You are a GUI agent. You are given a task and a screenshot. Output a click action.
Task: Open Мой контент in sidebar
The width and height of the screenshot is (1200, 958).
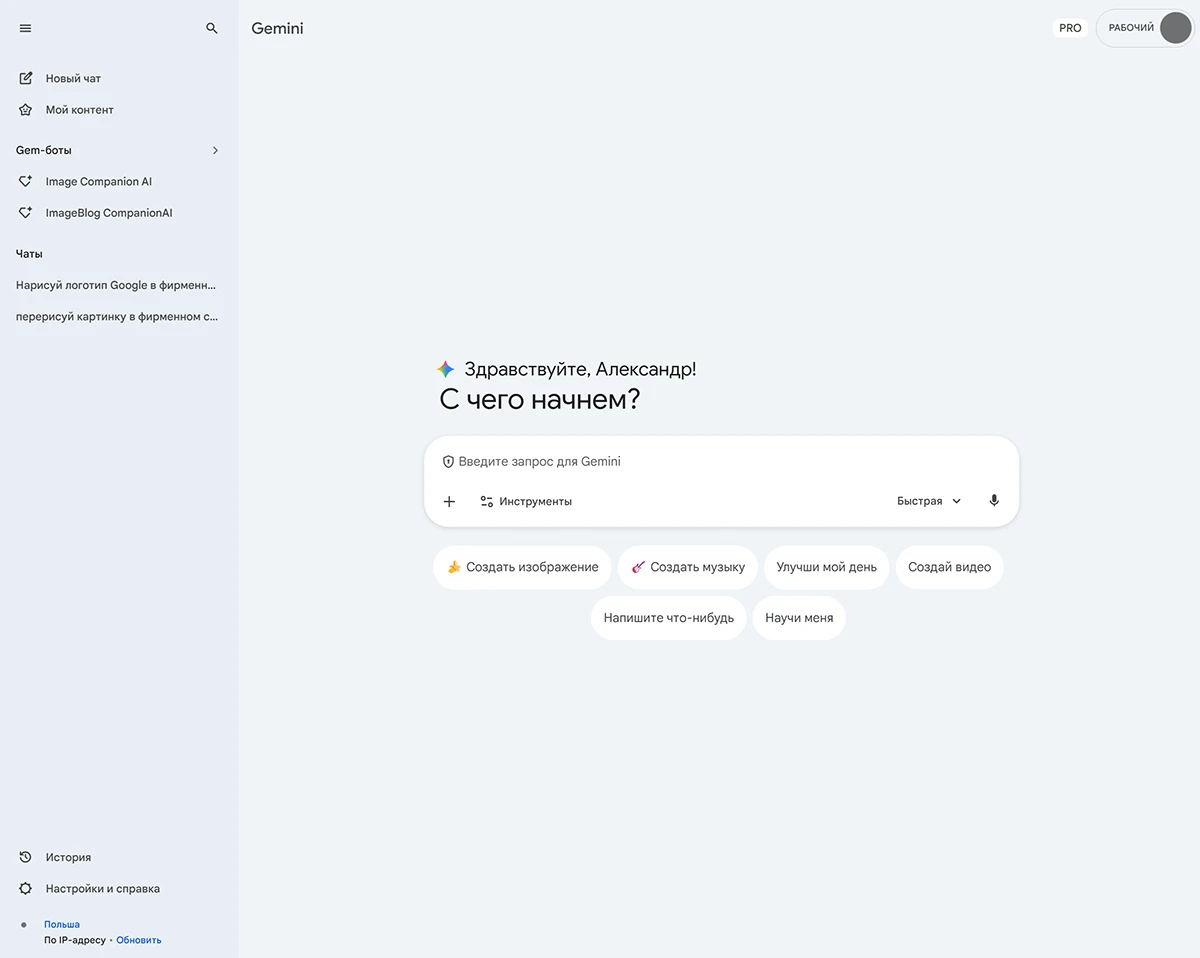click(x=79, y=110)
